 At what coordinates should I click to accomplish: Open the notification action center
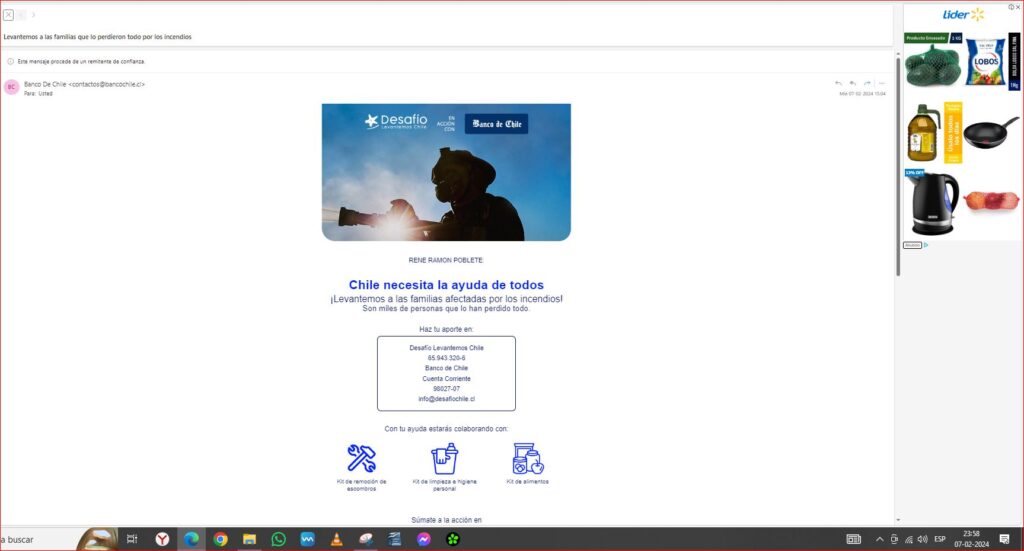(x=1004, y=539)
